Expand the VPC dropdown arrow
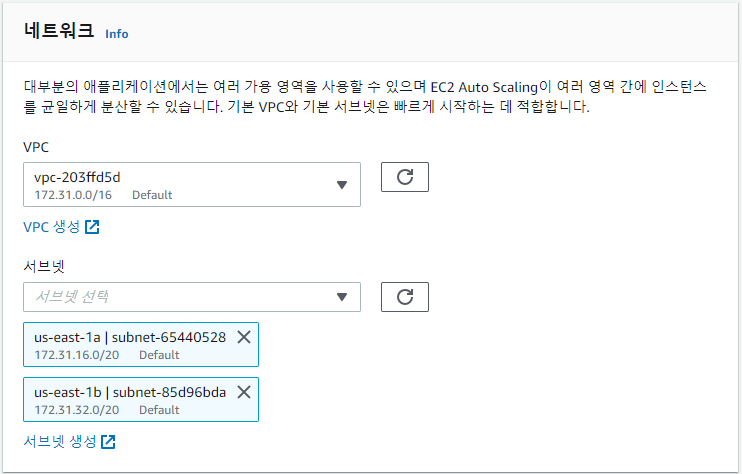The height and width of the screenshot is (474, 742). point(342,184)
